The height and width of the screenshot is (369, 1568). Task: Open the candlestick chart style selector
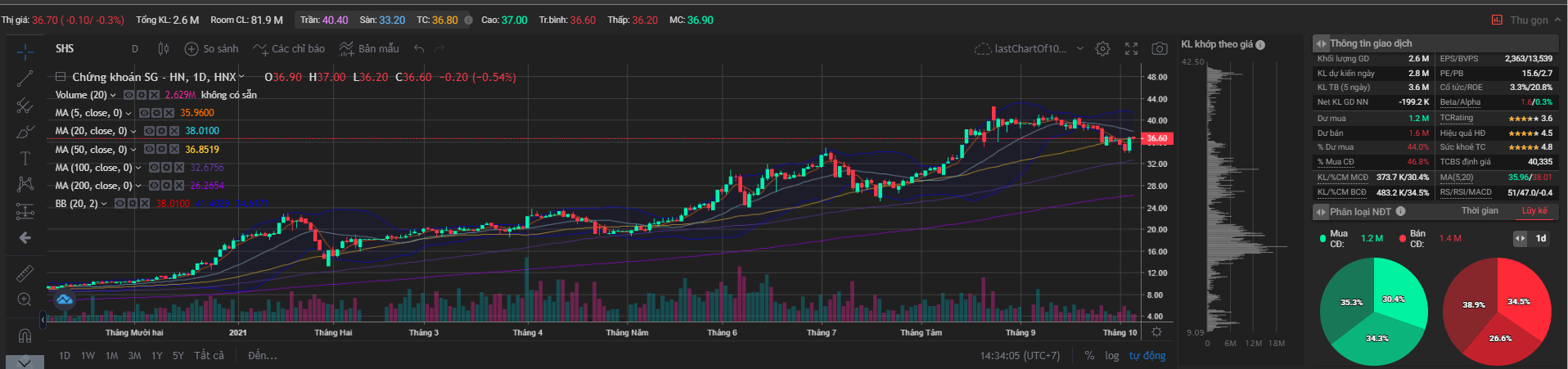pos(163,49)
